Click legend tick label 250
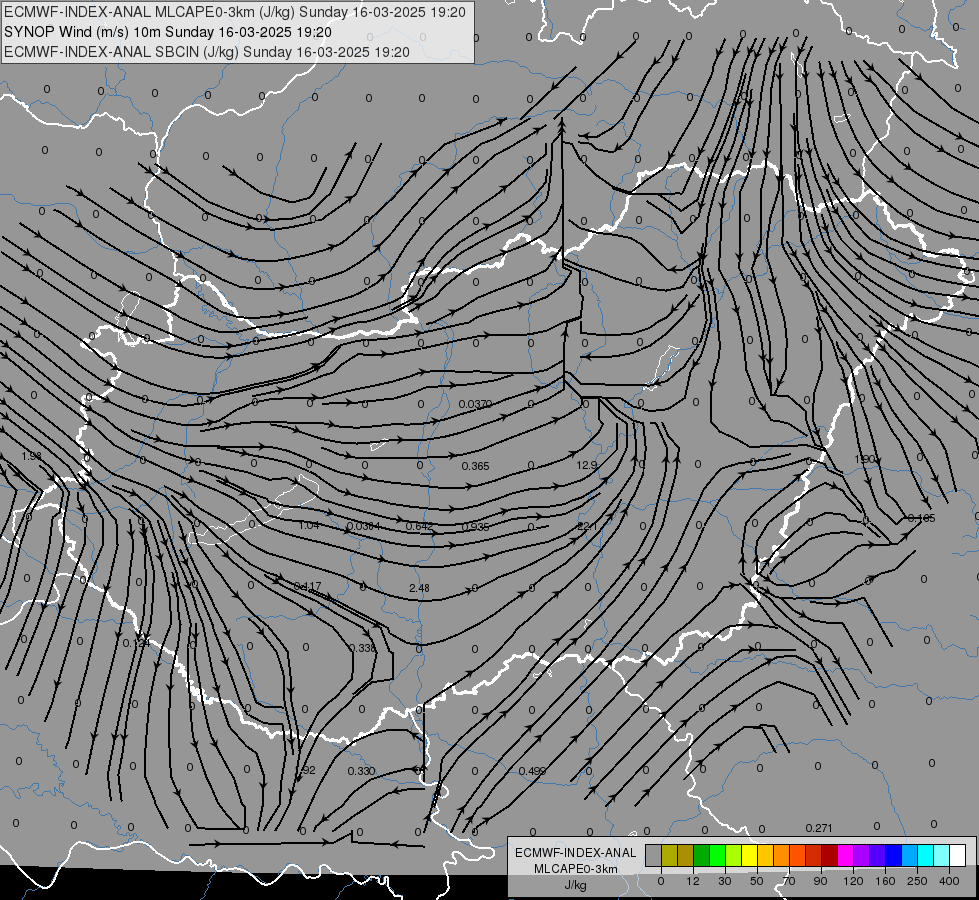 point(917,881)
